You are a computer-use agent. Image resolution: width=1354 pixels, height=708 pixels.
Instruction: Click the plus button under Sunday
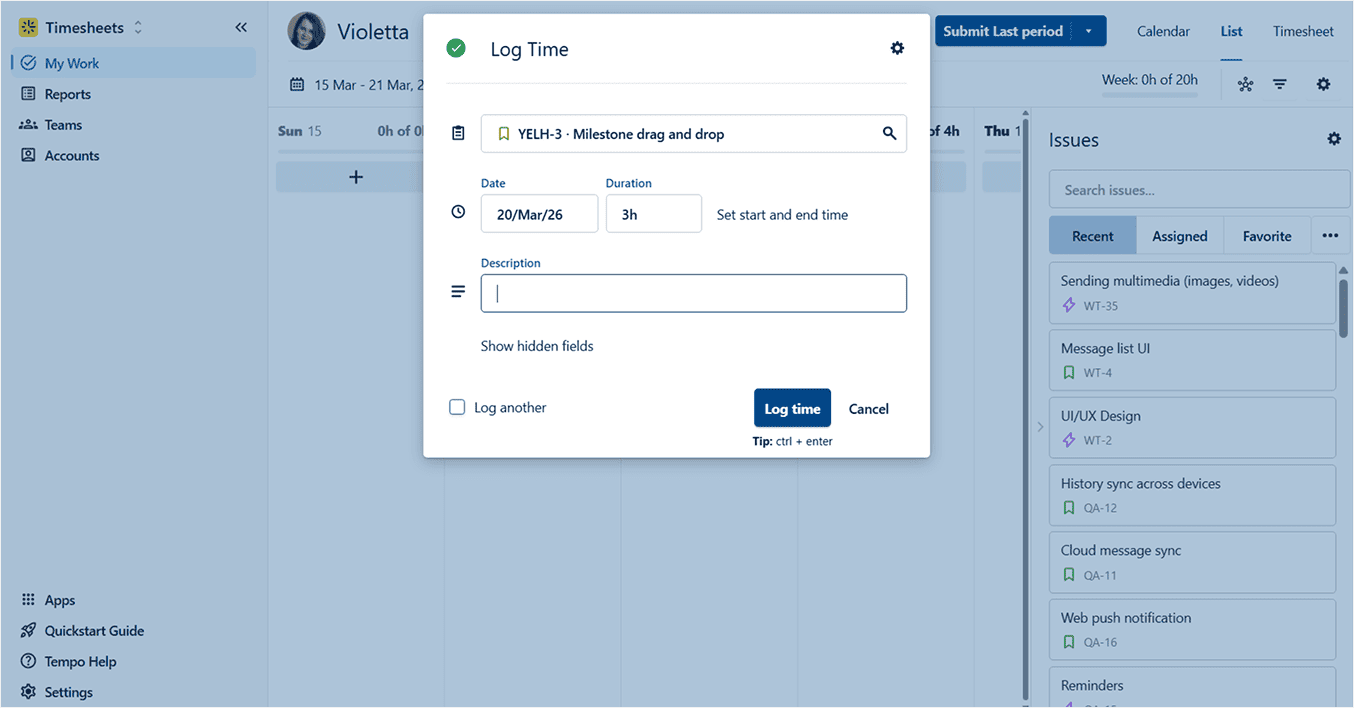(x=355, y=177)
